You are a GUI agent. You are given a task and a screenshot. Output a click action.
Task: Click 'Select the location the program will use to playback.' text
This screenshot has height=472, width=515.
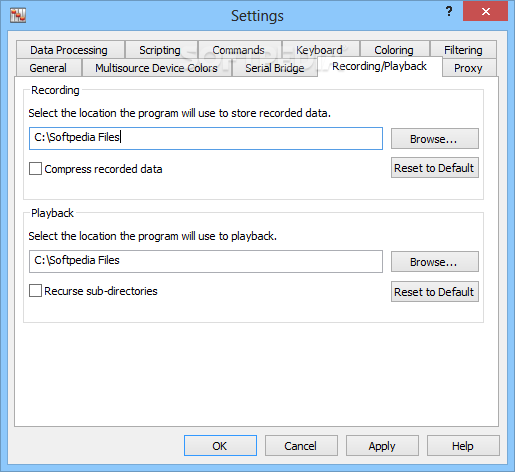(152, 236)
